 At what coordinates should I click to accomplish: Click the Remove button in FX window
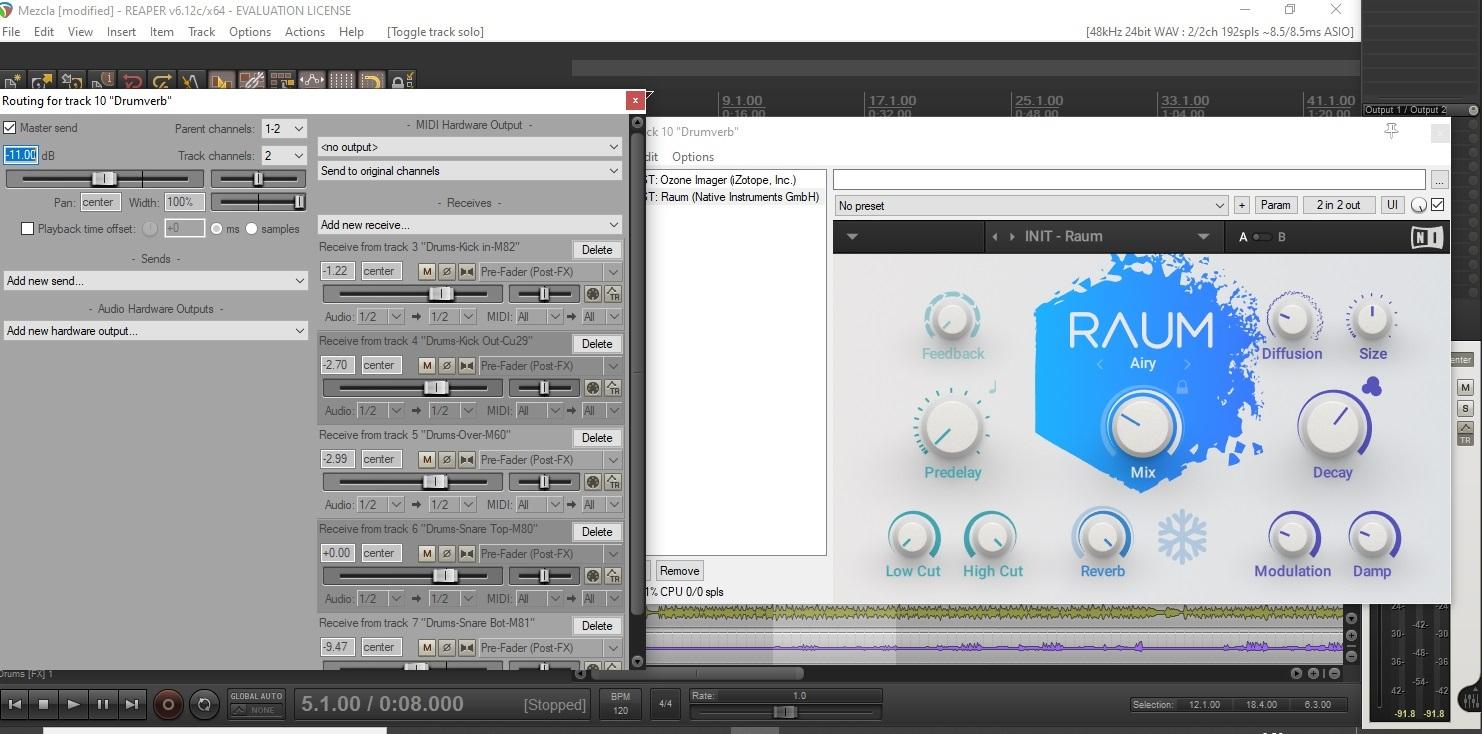tap(679, 571)
